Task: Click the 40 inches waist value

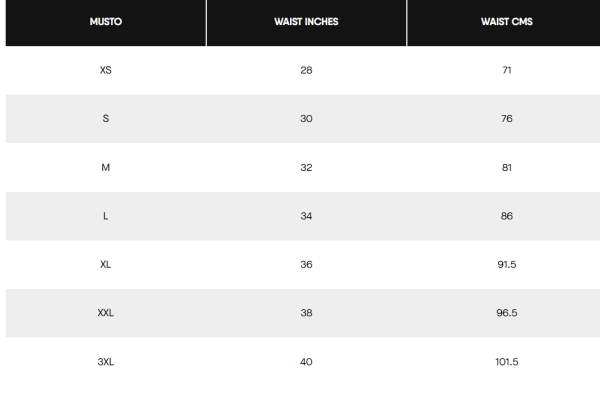Action: (x=306, y=362)
